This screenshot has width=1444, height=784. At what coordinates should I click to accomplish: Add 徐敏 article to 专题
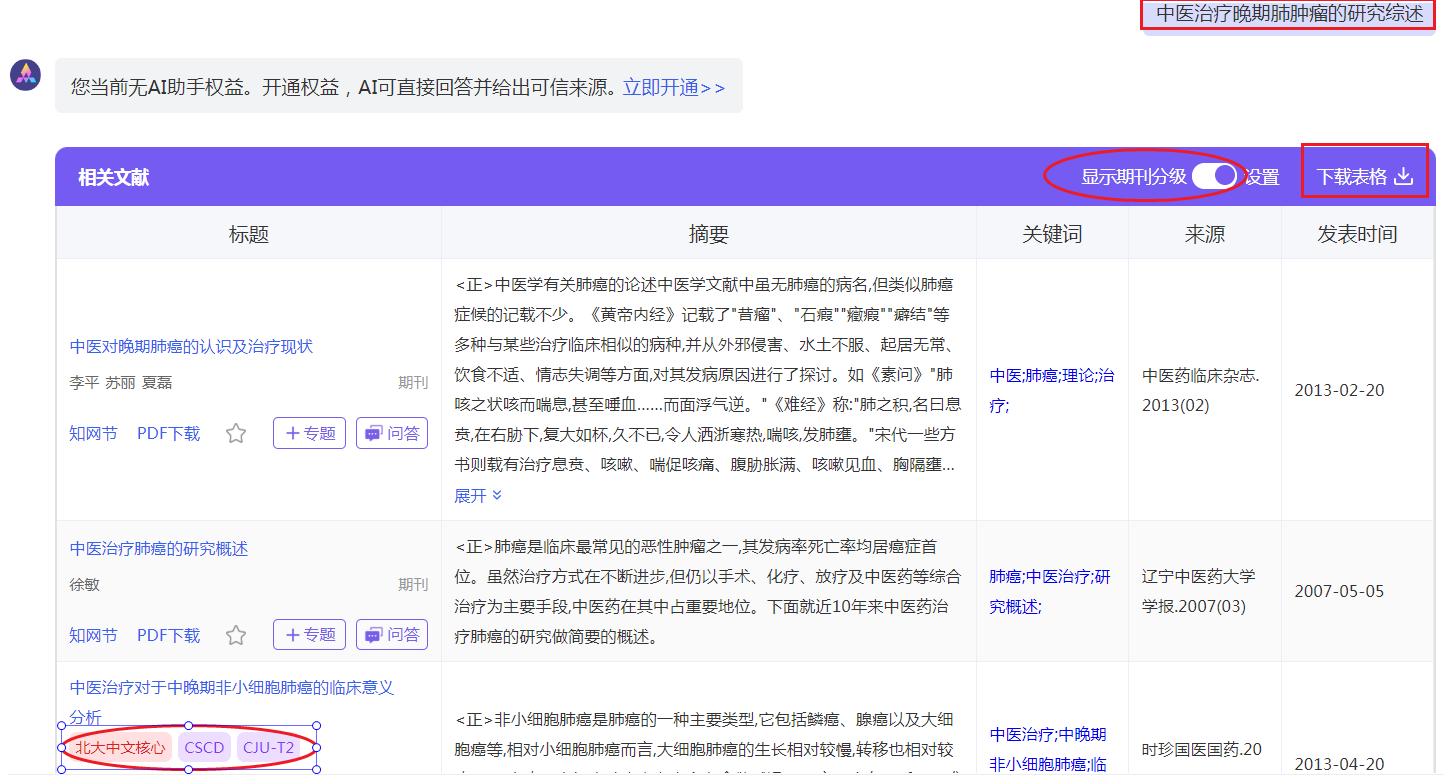(x=310, y=636)
